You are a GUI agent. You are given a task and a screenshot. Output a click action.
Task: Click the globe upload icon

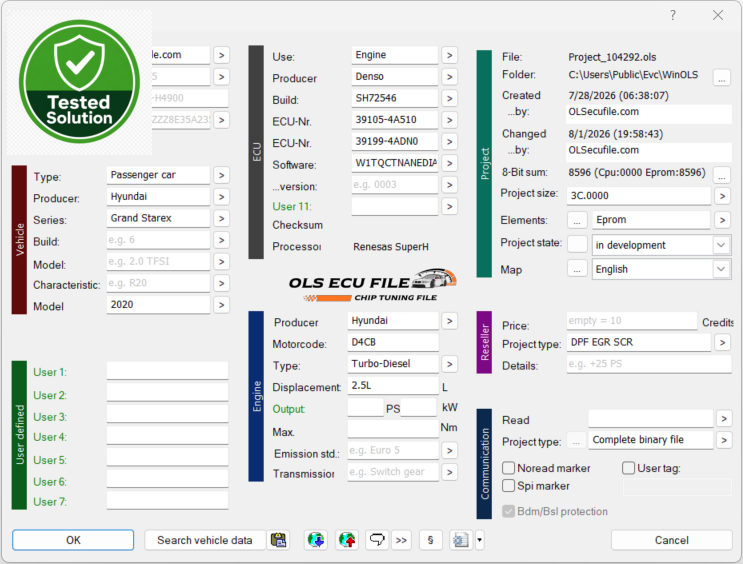pos(347,540)
